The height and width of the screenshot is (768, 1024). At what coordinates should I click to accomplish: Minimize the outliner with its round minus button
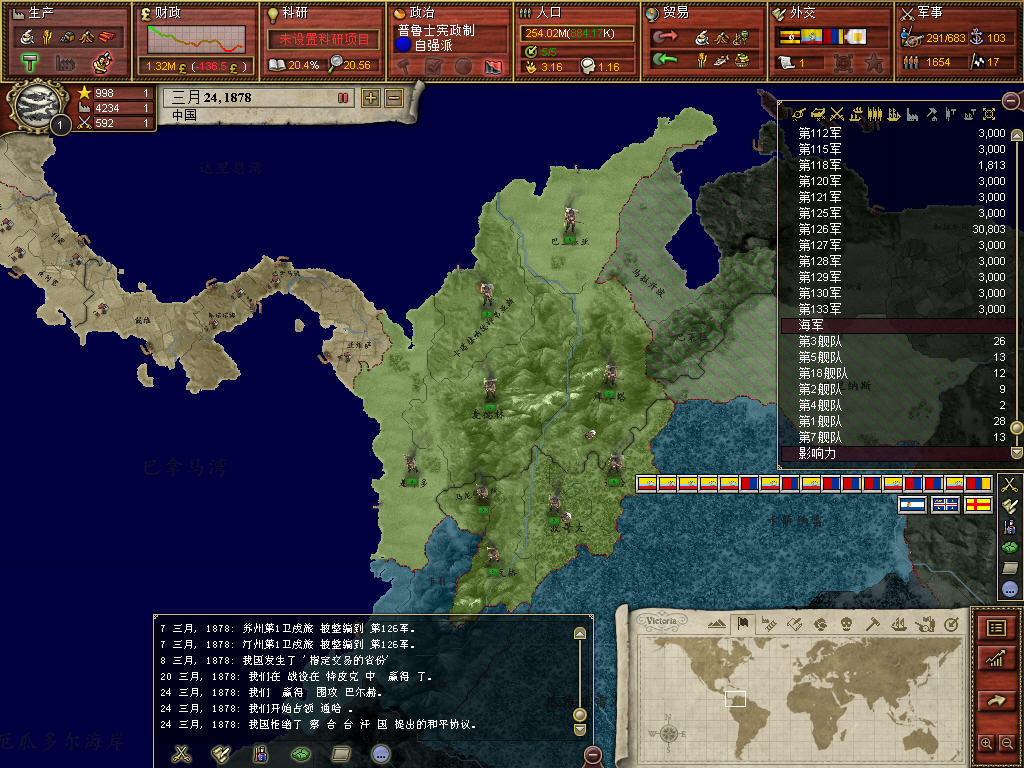click(1011, 101)
